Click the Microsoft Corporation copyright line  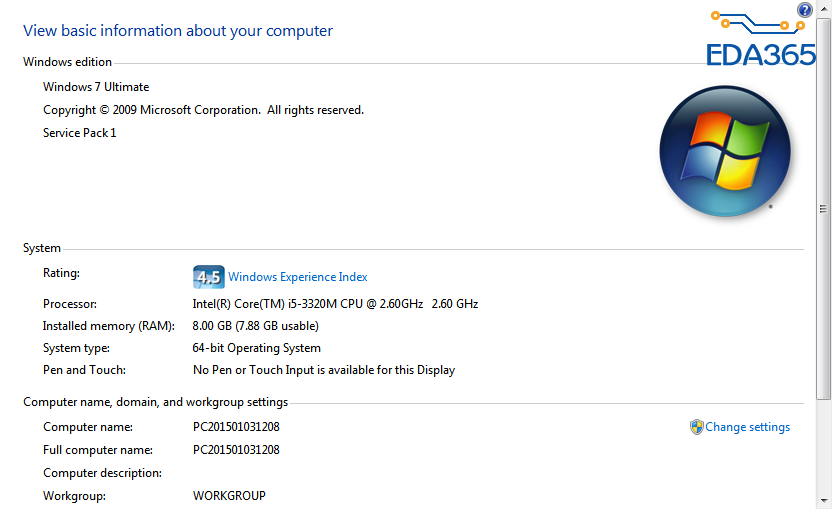(x=203, y=110)
